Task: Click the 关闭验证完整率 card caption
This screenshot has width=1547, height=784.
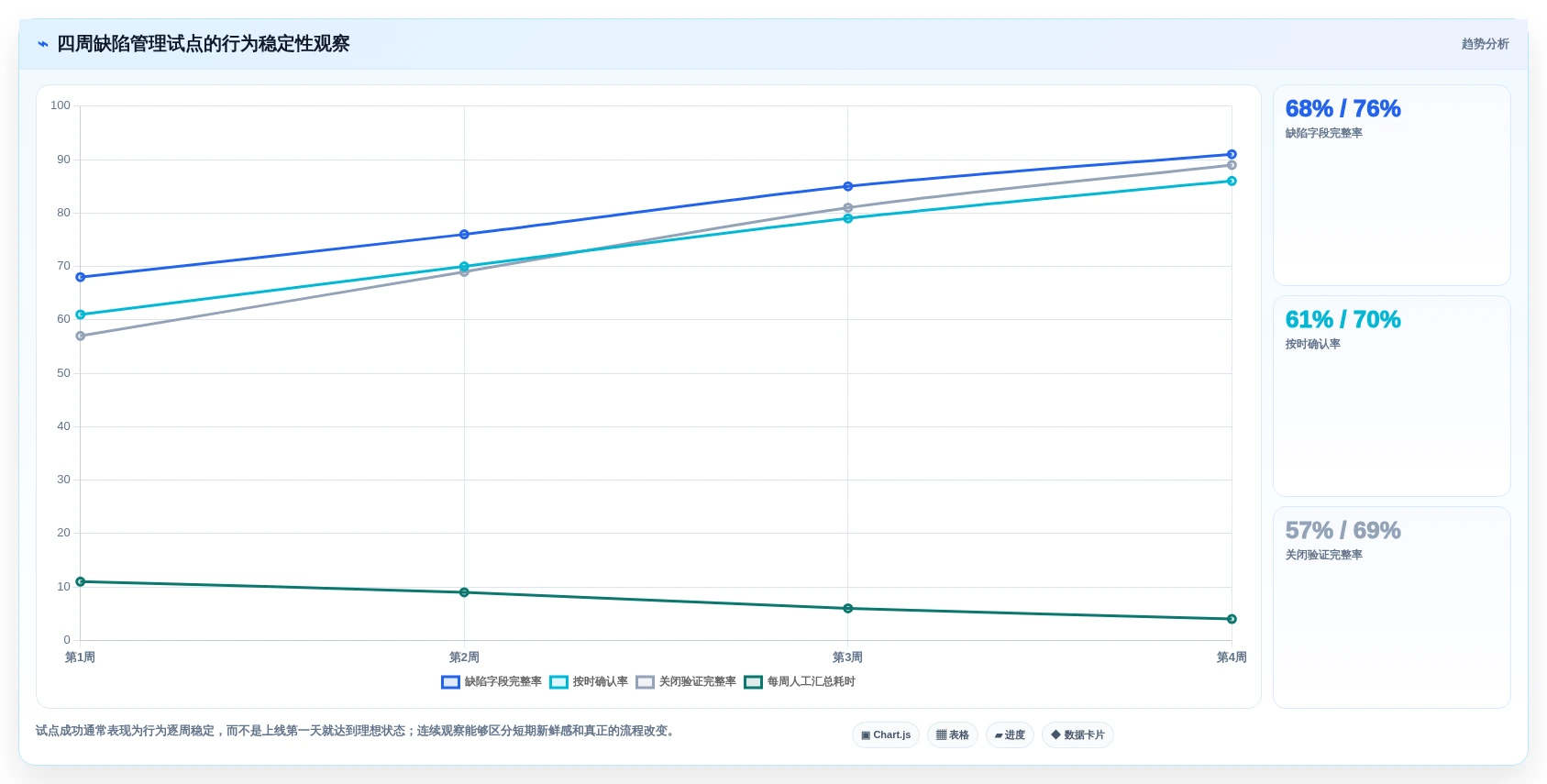Action: 1323,556
